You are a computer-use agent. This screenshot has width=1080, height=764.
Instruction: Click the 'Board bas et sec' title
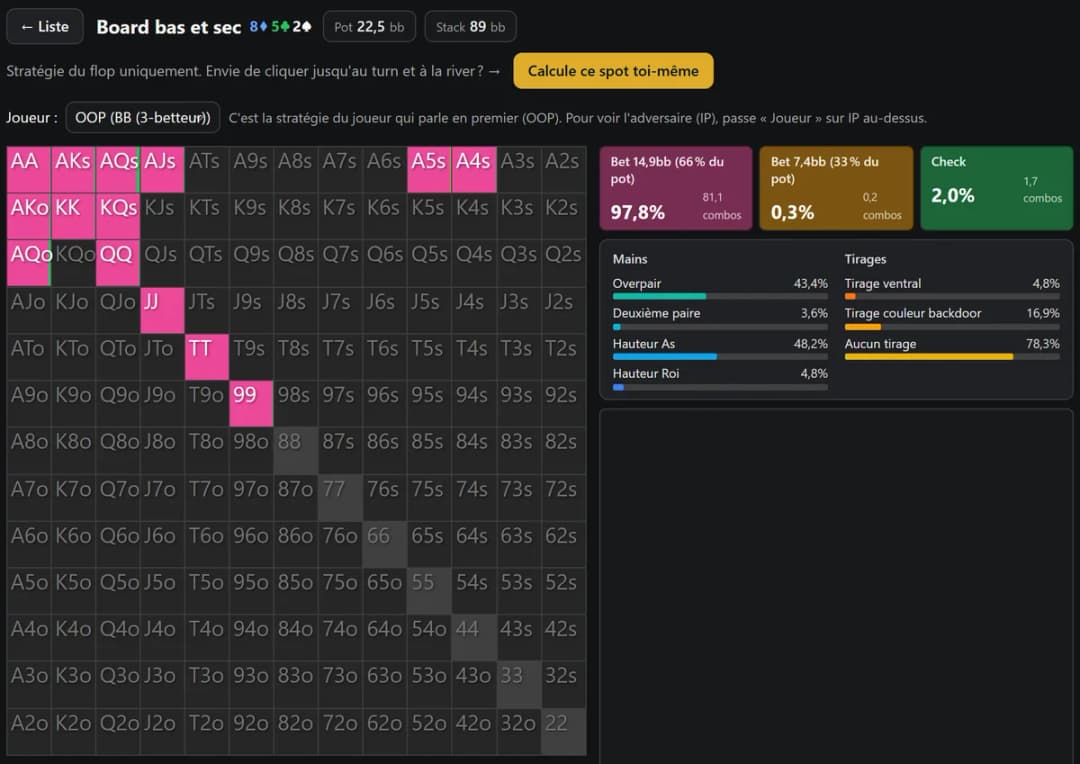point(169,27)
